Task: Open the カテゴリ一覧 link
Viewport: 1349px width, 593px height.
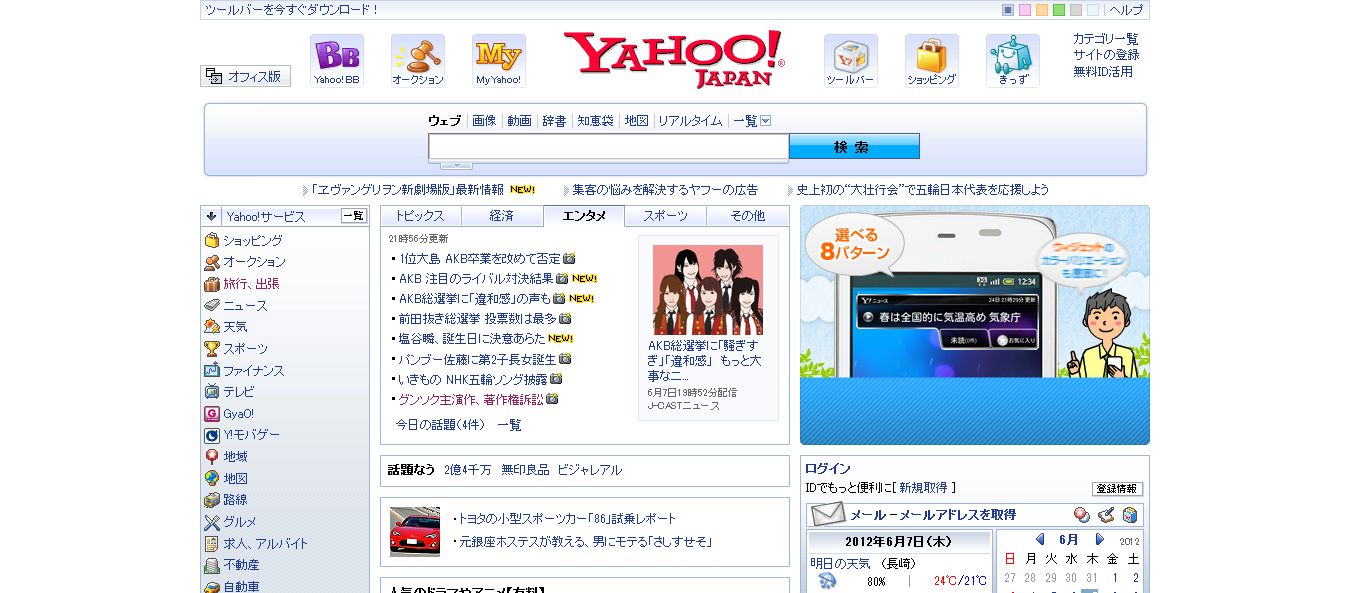Action: coord(1106,39)
